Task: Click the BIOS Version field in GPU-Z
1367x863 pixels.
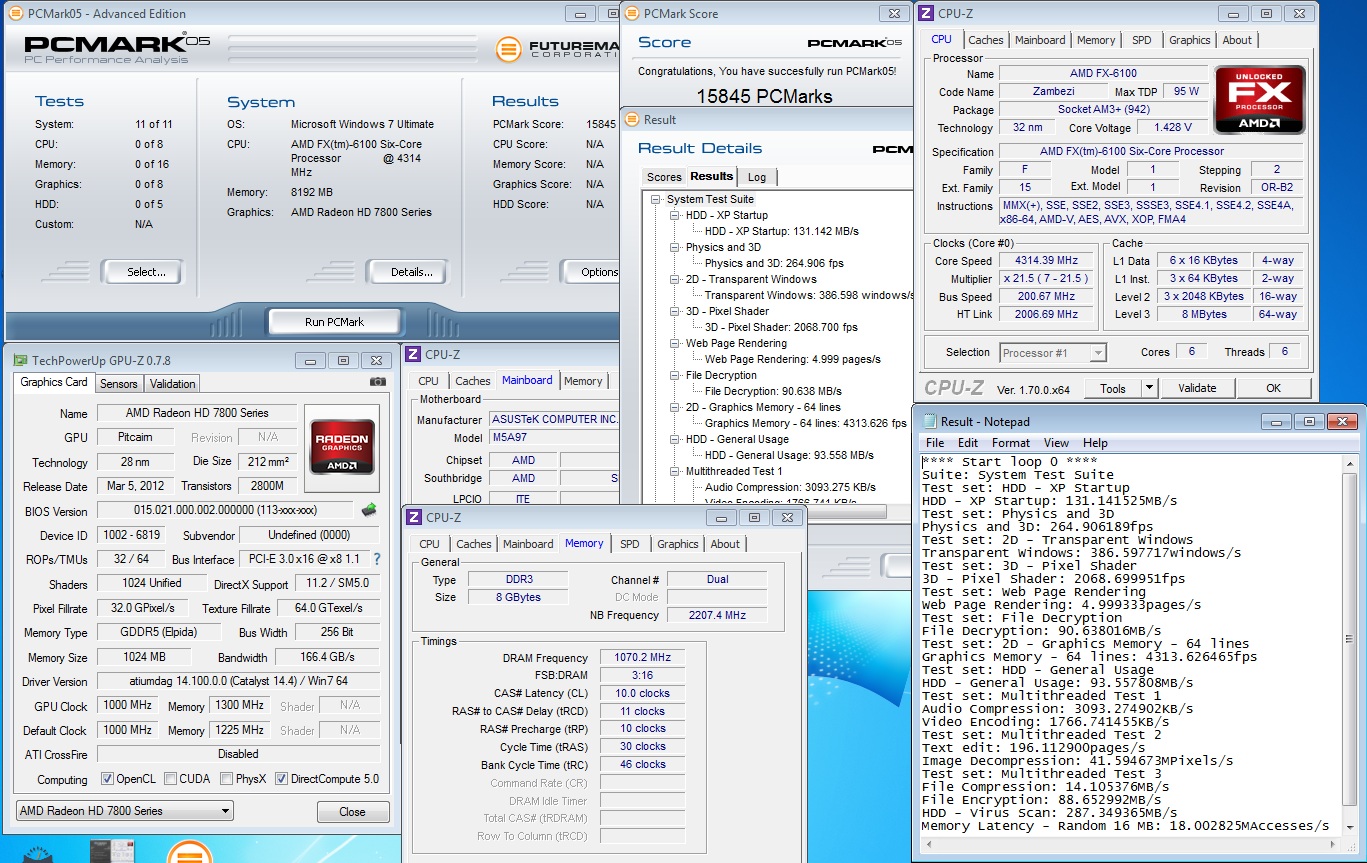Action: pos(225,510)
